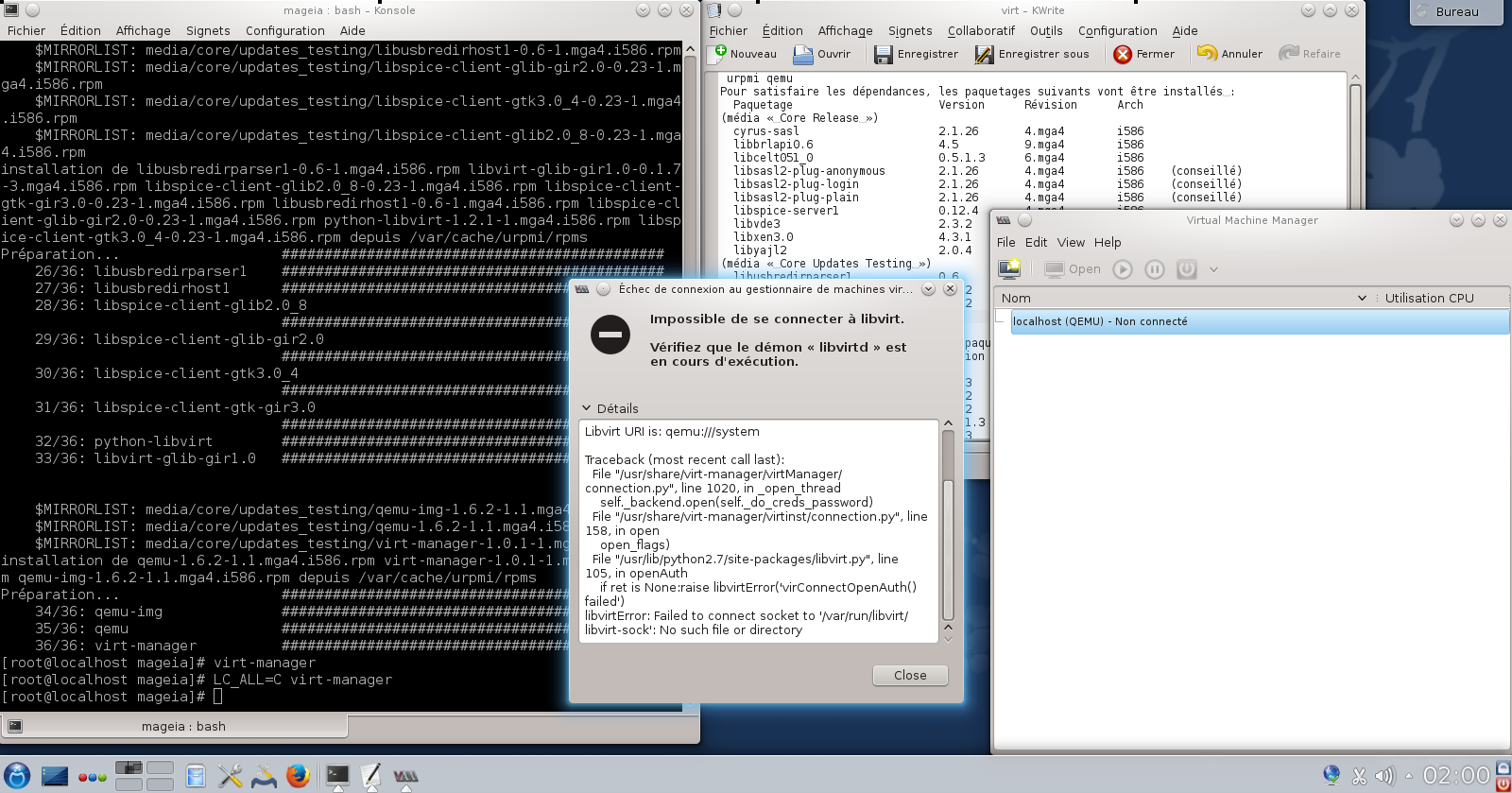Sort by the Nom column header

pos(1183,298)
